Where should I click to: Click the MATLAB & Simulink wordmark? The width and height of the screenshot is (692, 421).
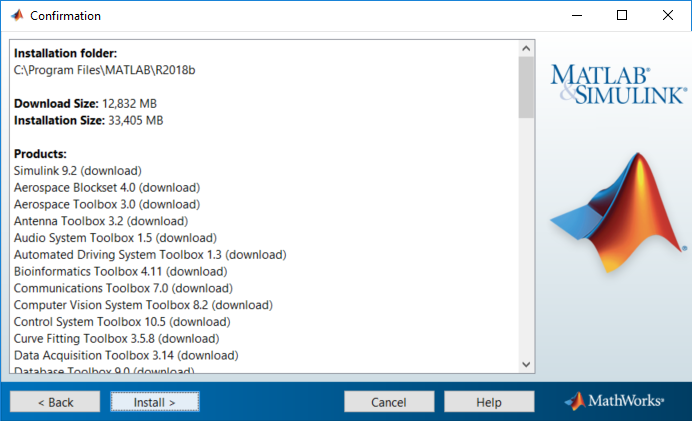click(619, 84)
